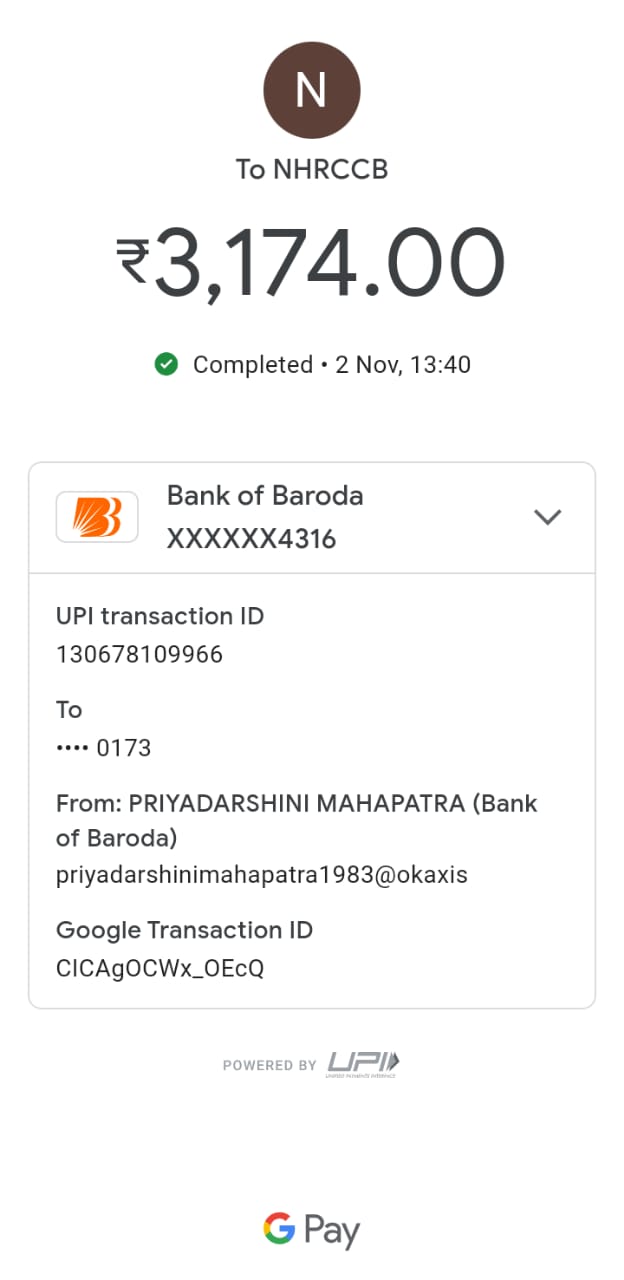Select account number XXXXXX4316
The image size is (624, 1280).
pyautogui.click(x=251, y=540)
